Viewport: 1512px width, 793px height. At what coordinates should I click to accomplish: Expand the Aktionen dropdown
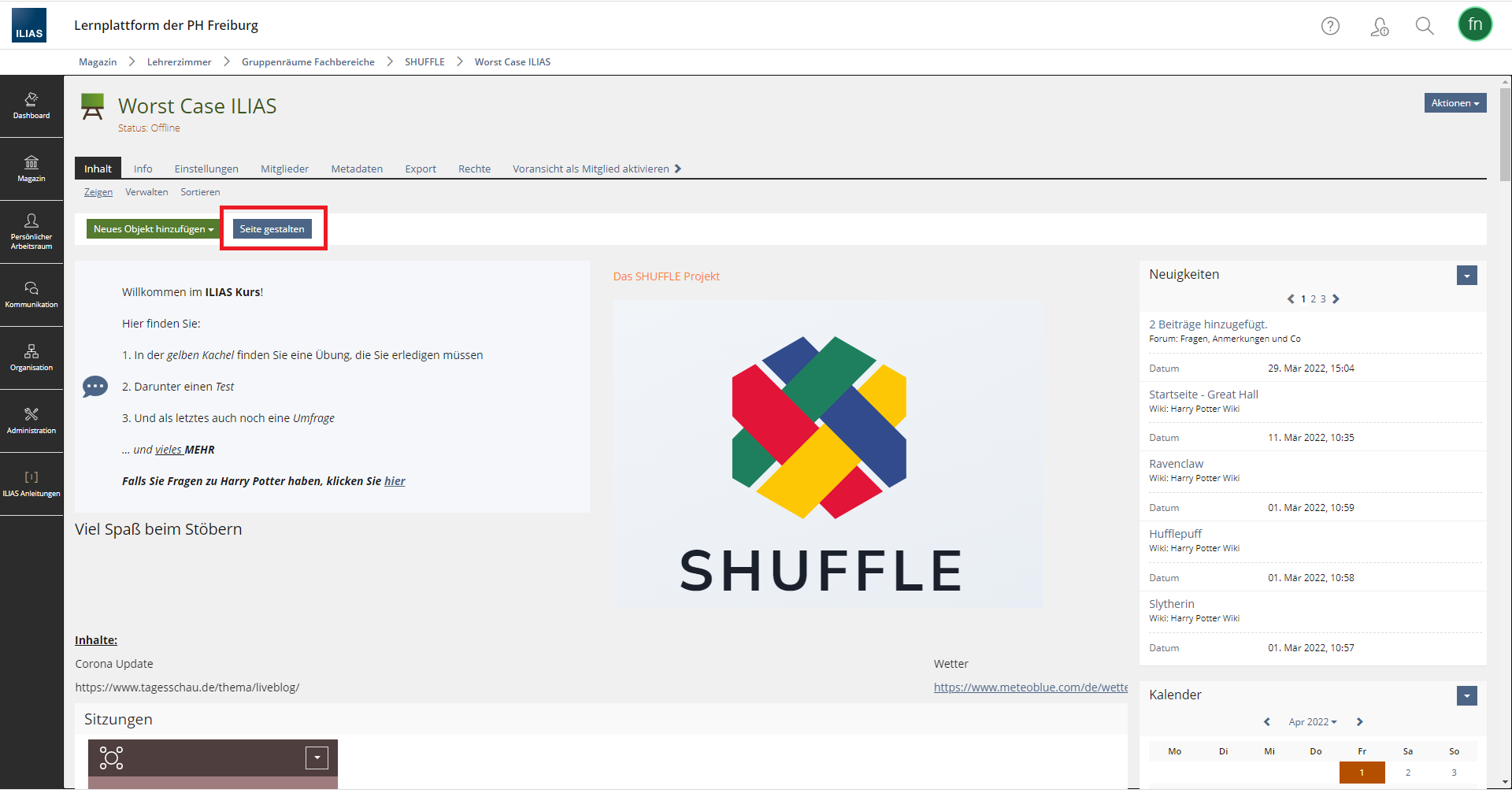pos(1455,103)
